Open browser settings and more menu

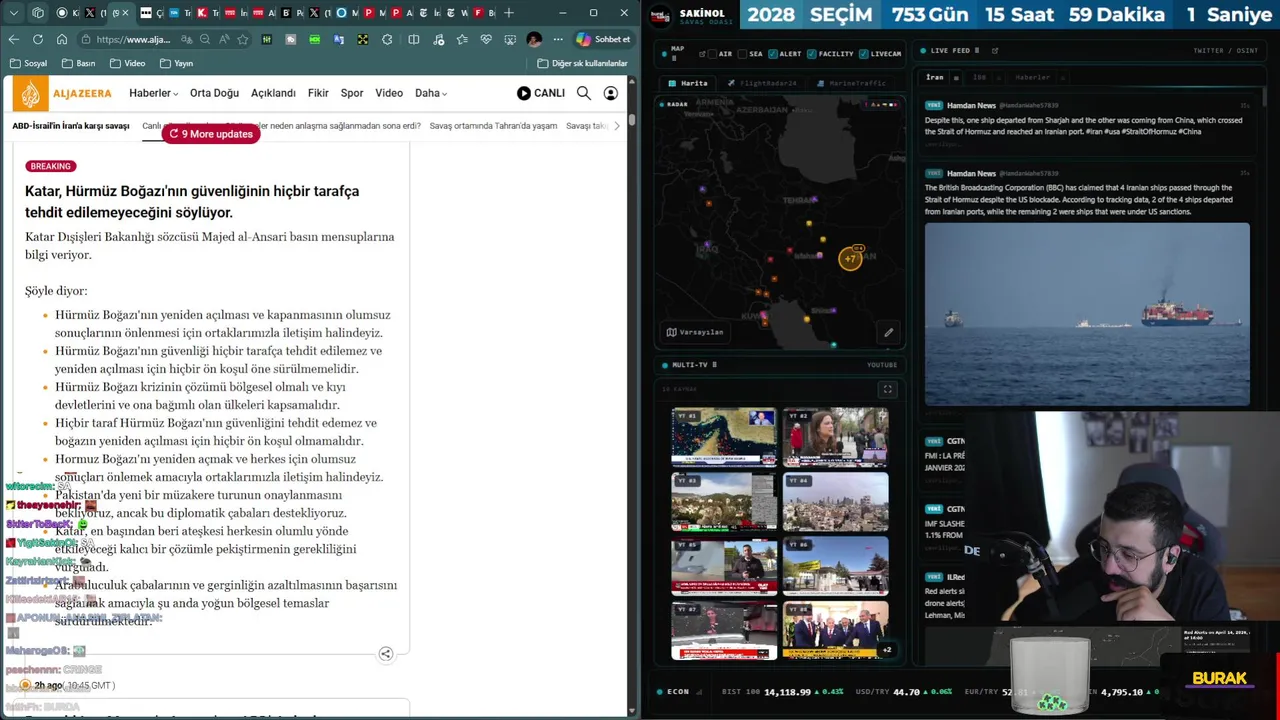point(558,39)
